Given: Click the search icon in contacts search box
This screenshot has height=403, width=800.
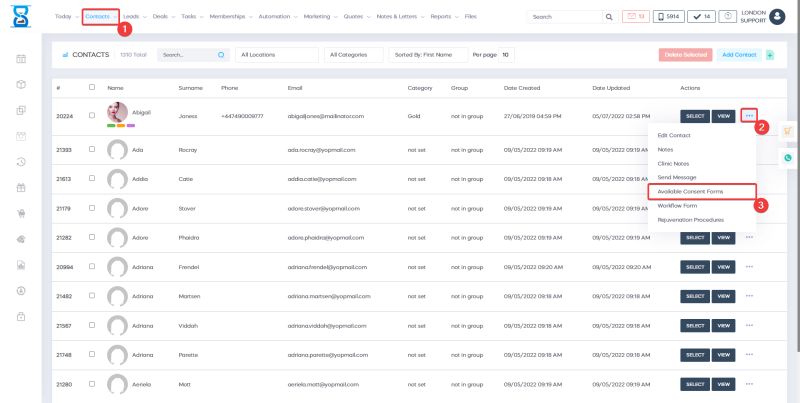Looking at the screenshot, I should click(x=221, y=55).
